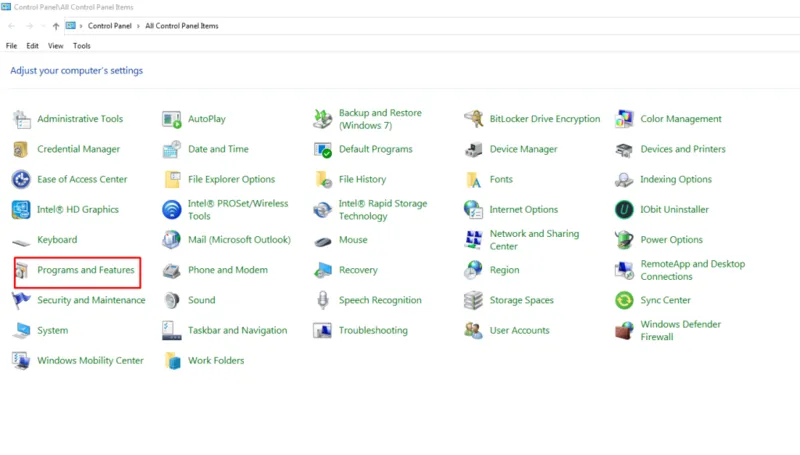Click Control Panel in the breadcrumb
The image size is (800, 455).
[x=110, y=26]
